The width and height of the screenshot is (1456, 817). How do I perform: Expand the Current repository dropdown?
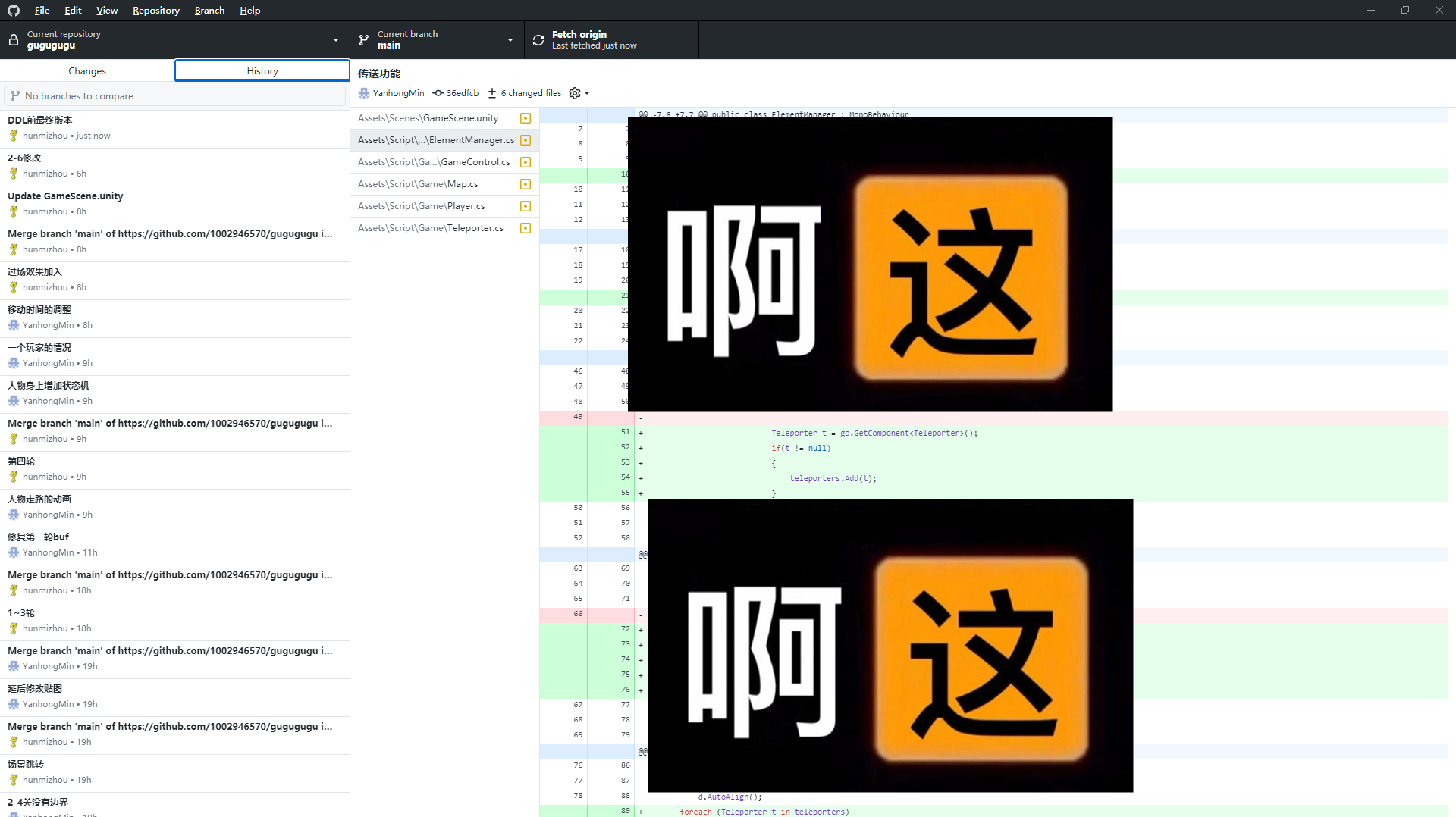(x=174, y=40)
